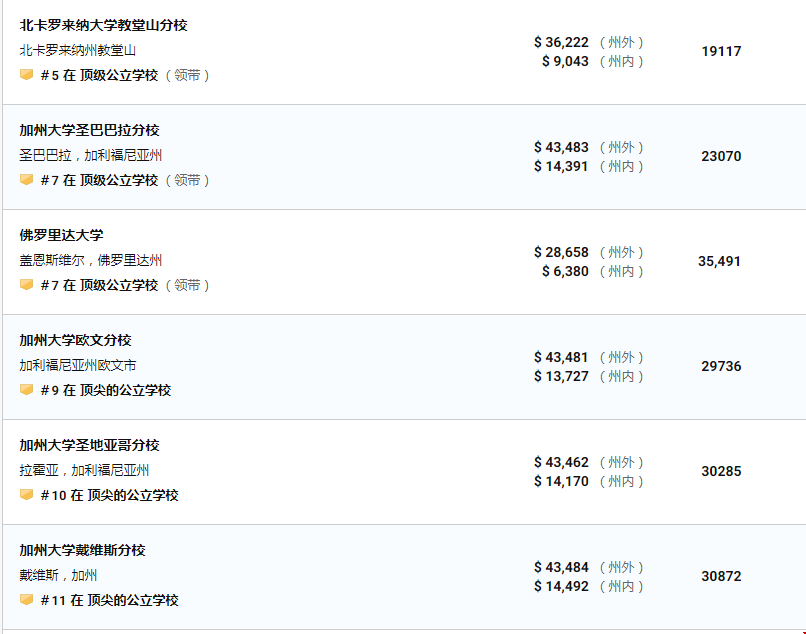Click badge icon beside #10 顶尖的公立学校
This screenshot has height=634, width=806.
(x=27, y=495)
